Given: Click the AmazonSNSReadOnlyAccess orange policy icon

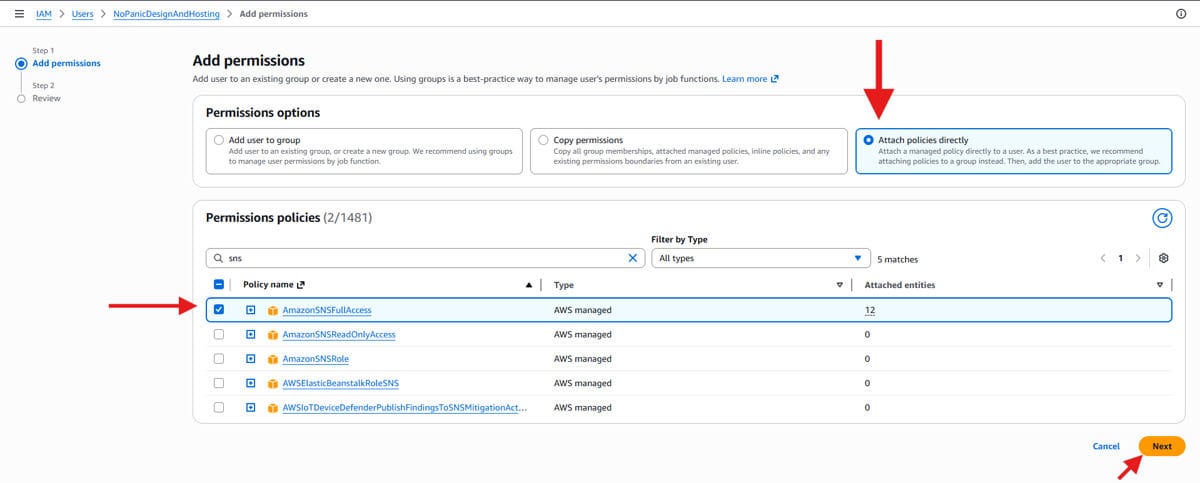Looking at the screenshot, I should (x=272, y=334).
